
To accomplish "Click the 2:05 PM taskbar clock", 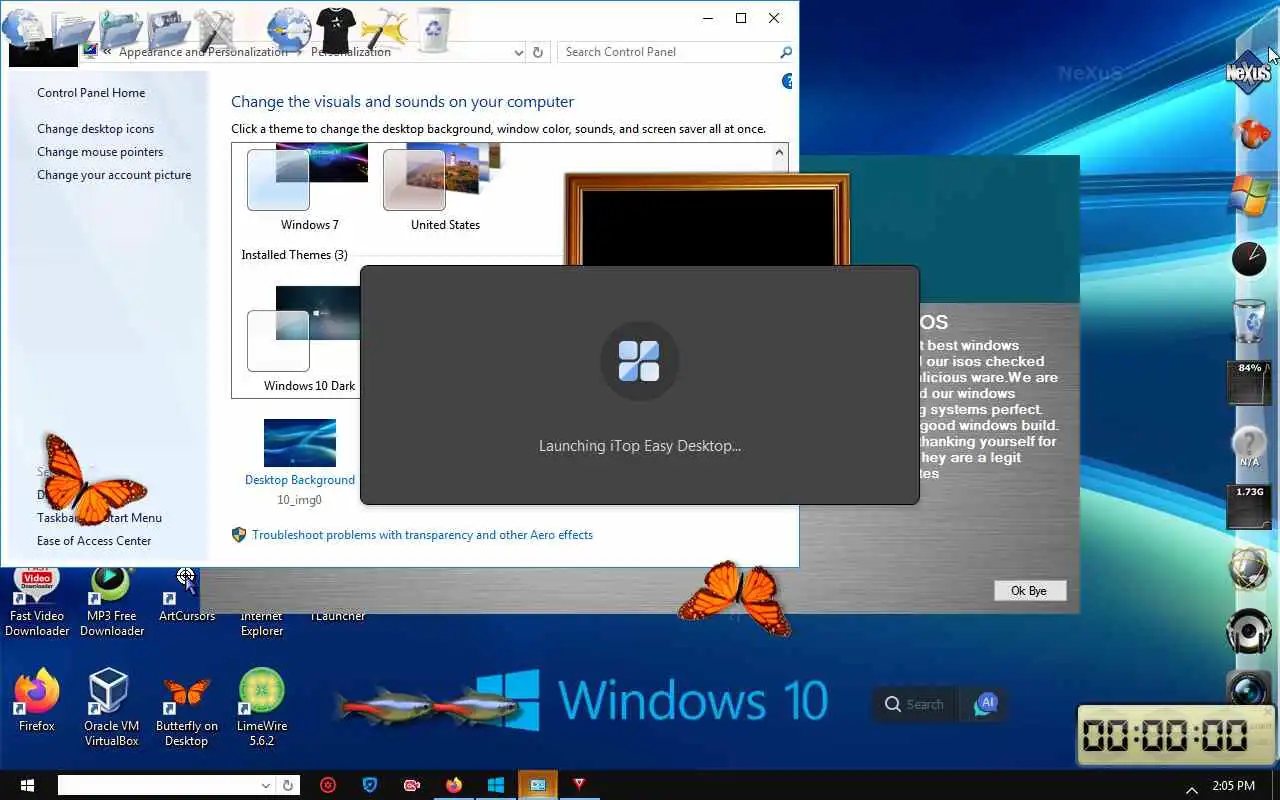I will click(x=1233, y=786).
